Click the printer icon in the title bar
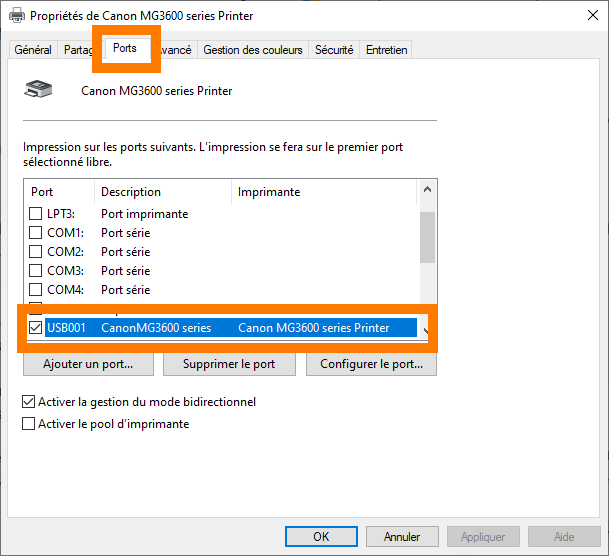Image resolution: width=609 pixels, height=556 pixels. click(15, 16)
